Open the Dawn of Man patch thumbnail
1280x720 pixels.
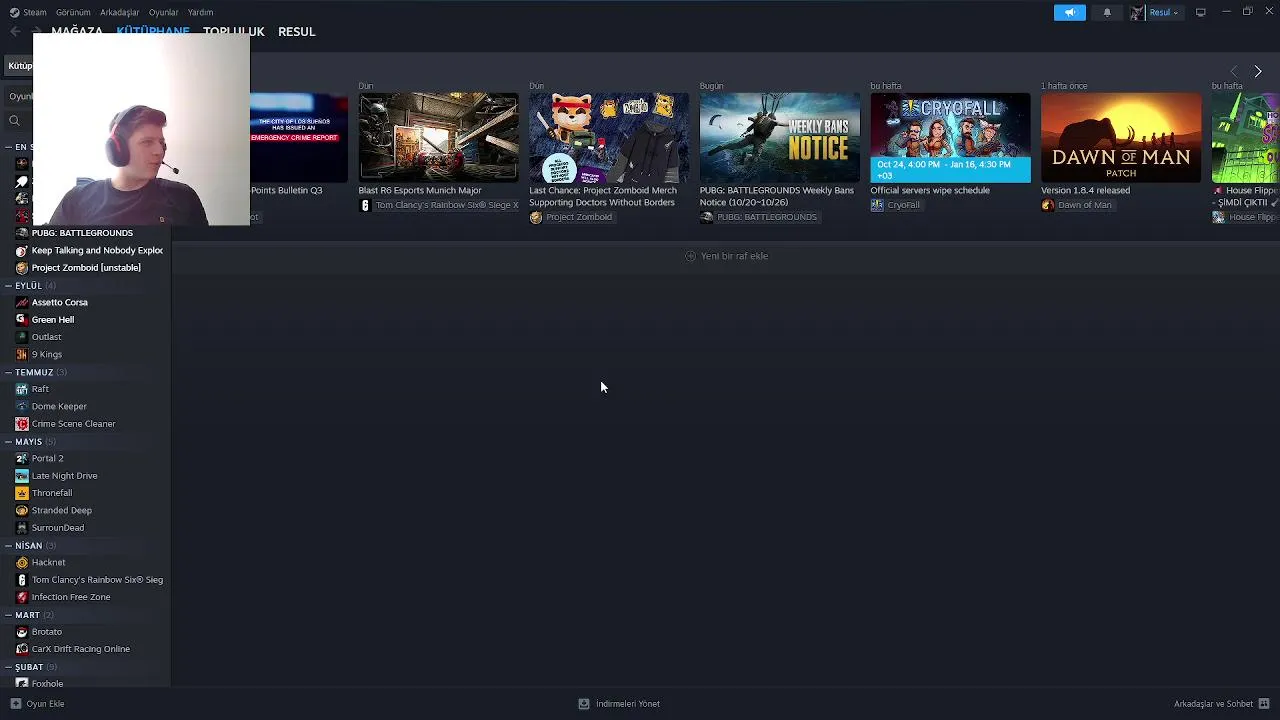tap(1121, 138)
